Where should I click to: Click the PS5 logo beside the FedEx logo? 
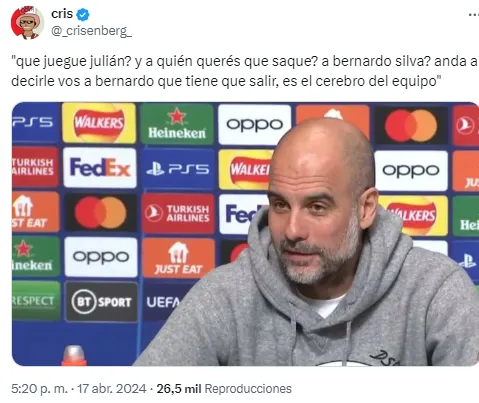click(178, 169)
